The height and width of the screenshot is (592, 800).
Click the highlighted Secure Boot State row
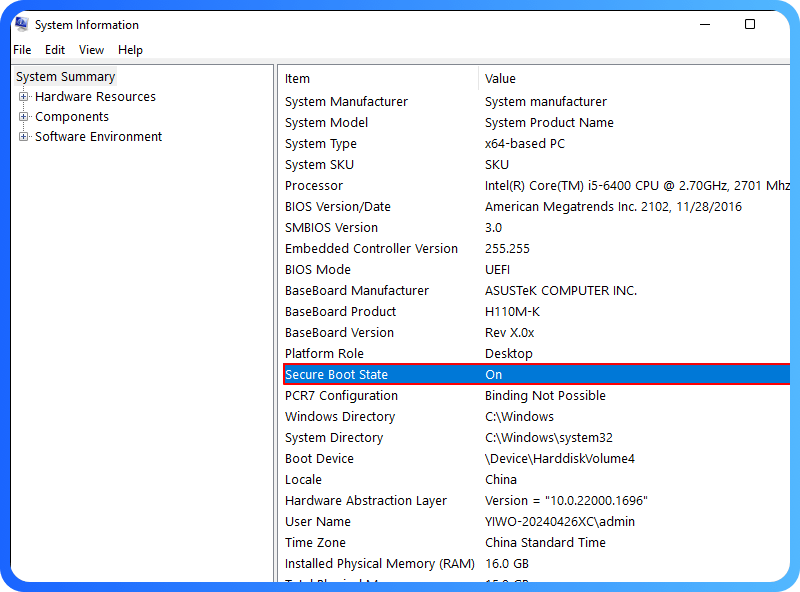tap(536, 374)
